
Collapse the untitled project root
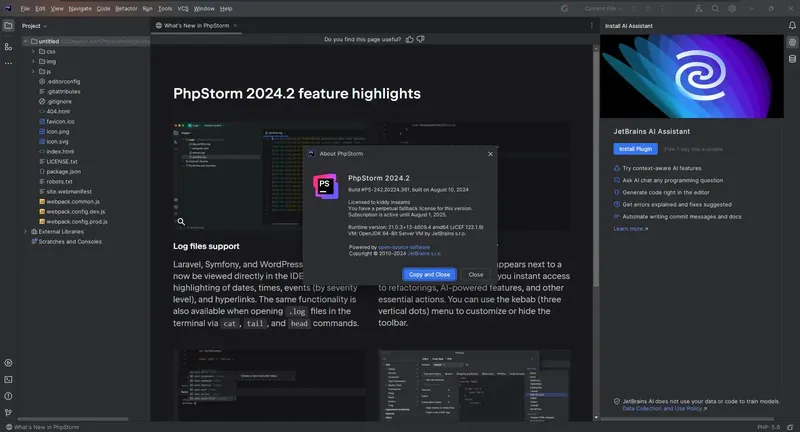[26, 41]
